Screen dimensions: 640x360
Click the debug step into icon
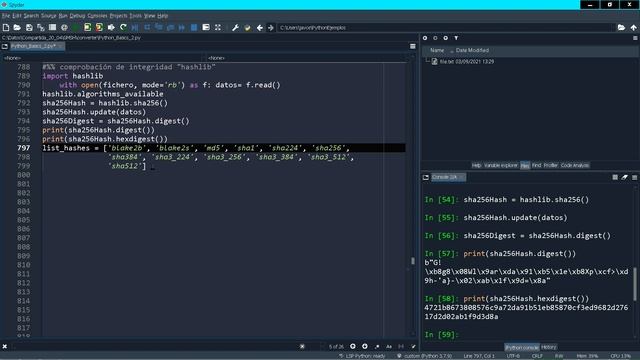tap(158, 27)
